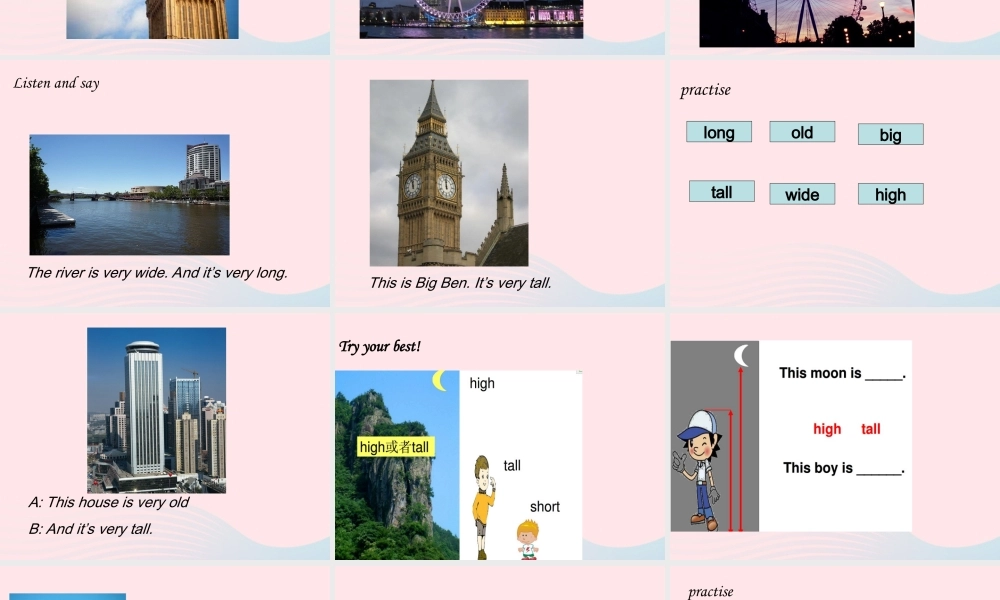Click the short cartoon boy figure
This screenshot has width=1000, height=600.
[528, 539]
